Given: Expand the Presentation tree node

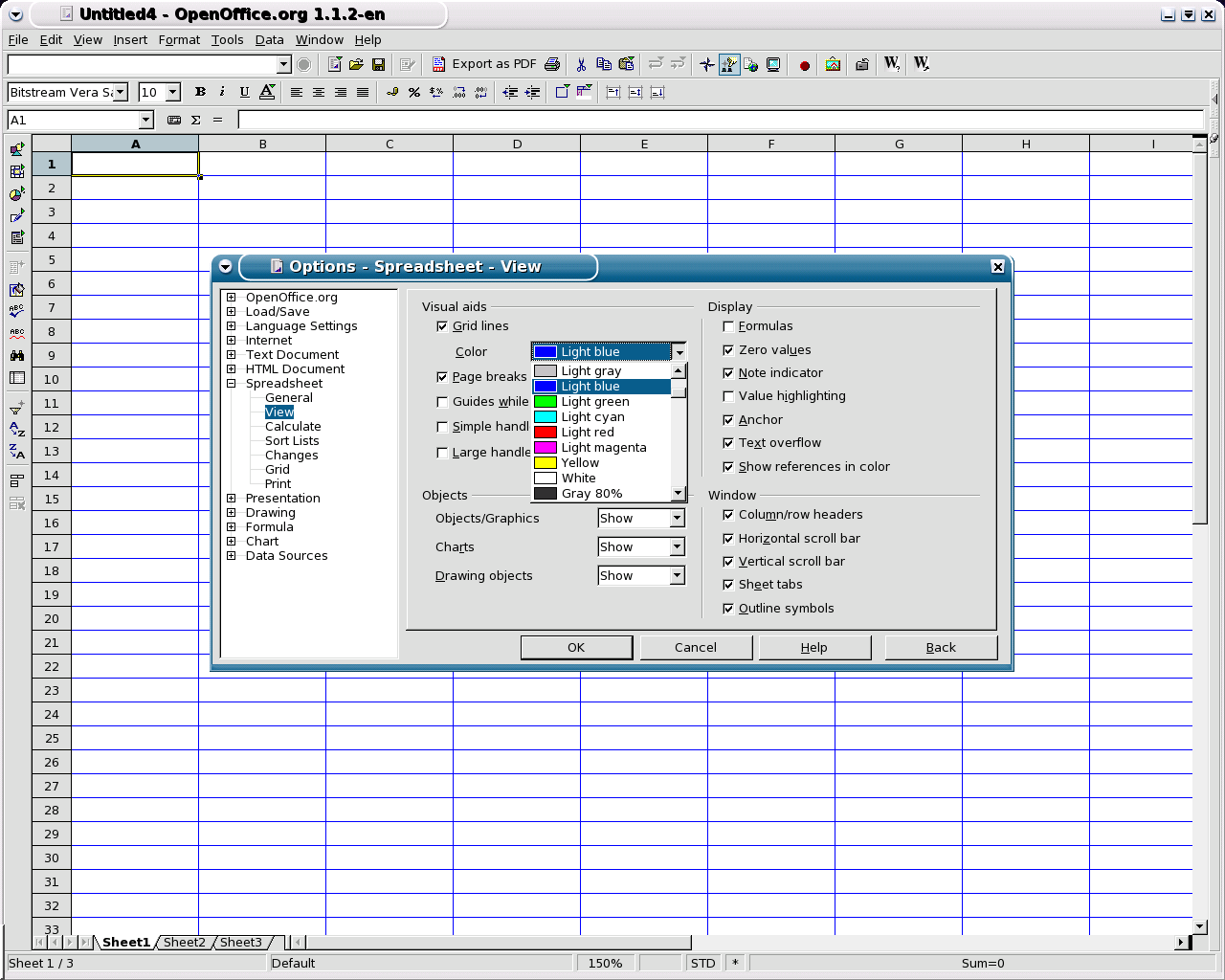Looking at the screenshot, I should (231, 499).
